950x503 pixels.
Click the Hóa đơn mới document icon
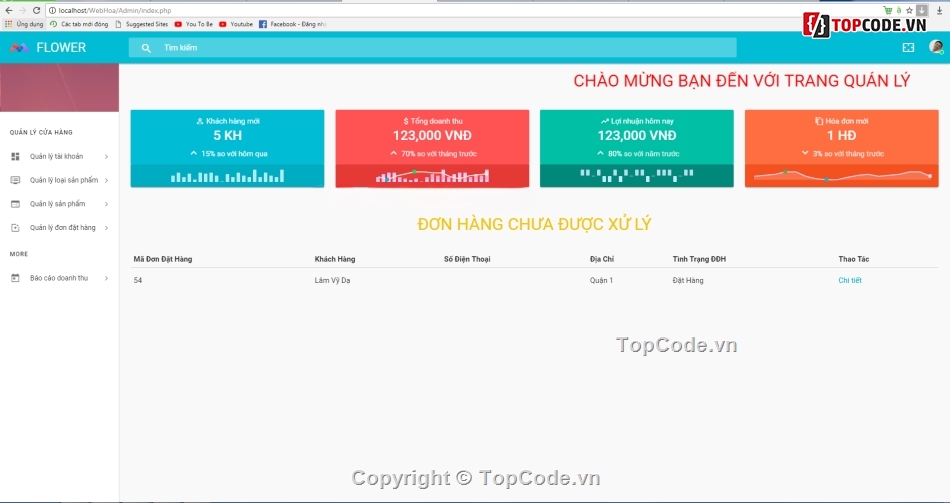click(x=819, y=121)
